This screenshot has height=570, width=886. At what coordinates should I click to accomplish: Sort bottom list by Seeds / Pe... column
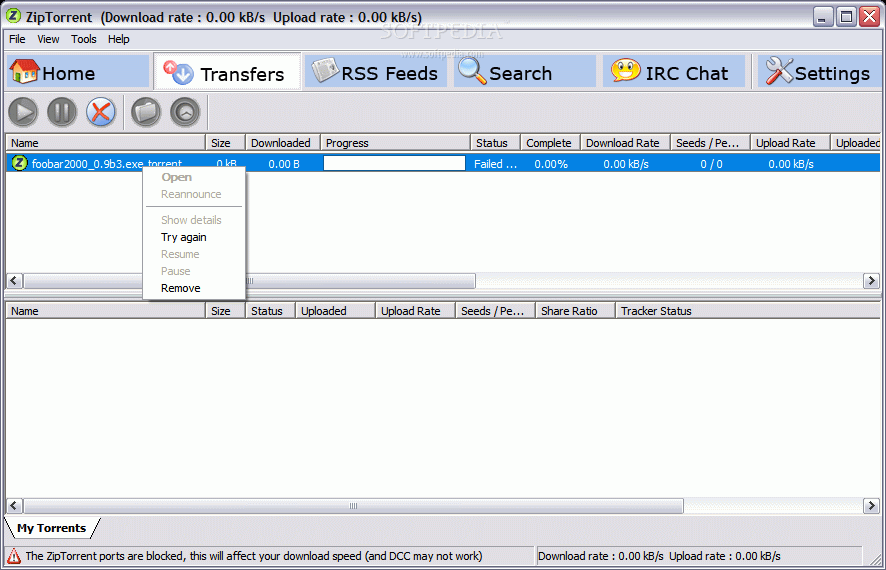click(x=495, y=311)
